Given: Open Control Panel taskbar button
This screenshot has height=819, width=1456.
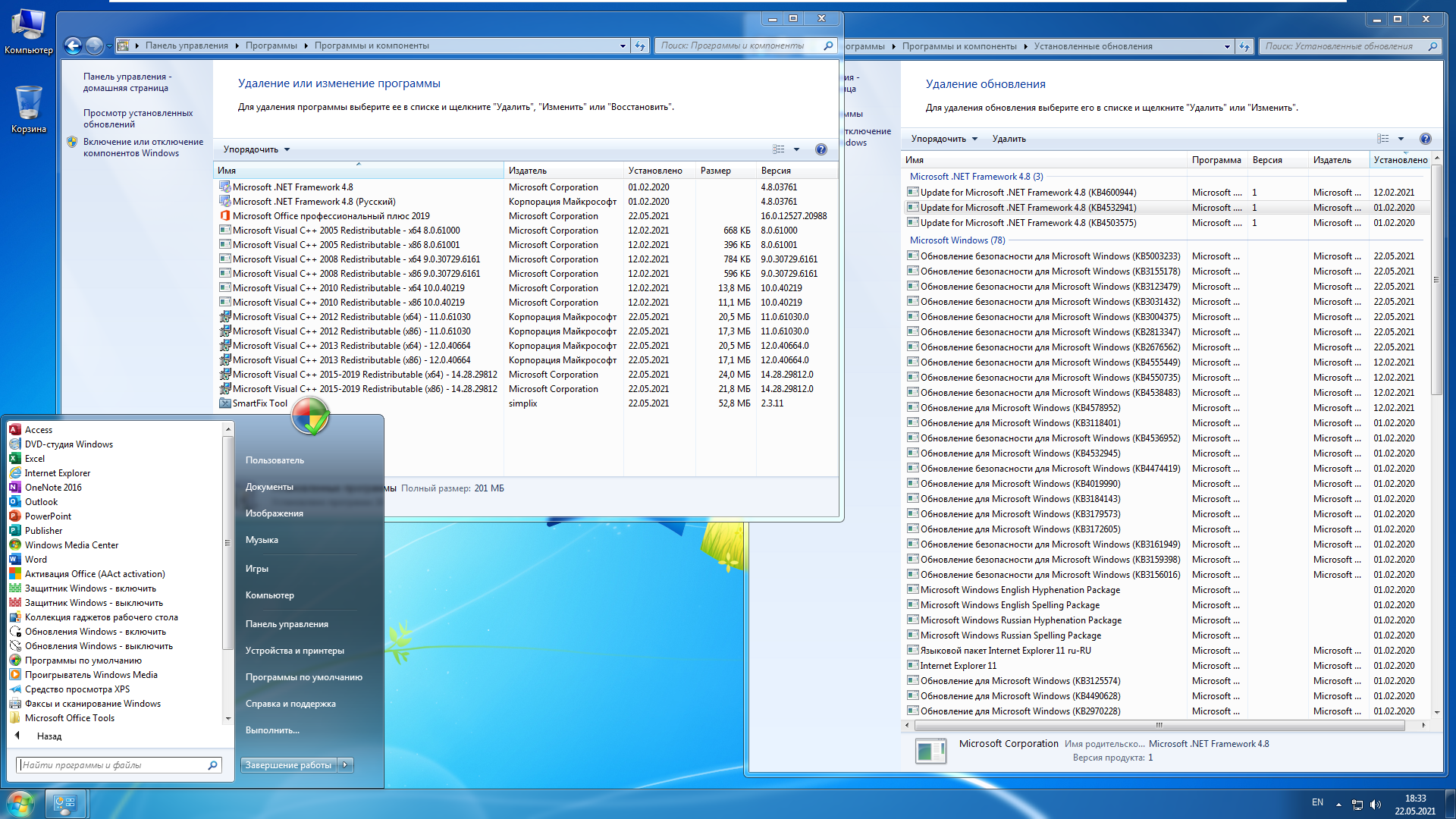Looking at the screenshot, I should pyautogui.click(x=66, y=803).
